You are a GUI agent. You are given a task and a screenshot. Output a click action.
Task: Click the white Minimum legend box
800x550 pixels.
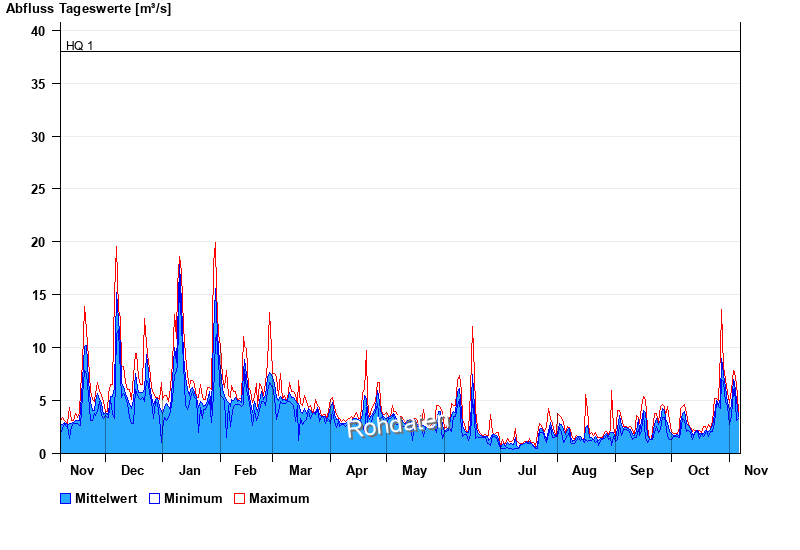(x=154, y=498)
